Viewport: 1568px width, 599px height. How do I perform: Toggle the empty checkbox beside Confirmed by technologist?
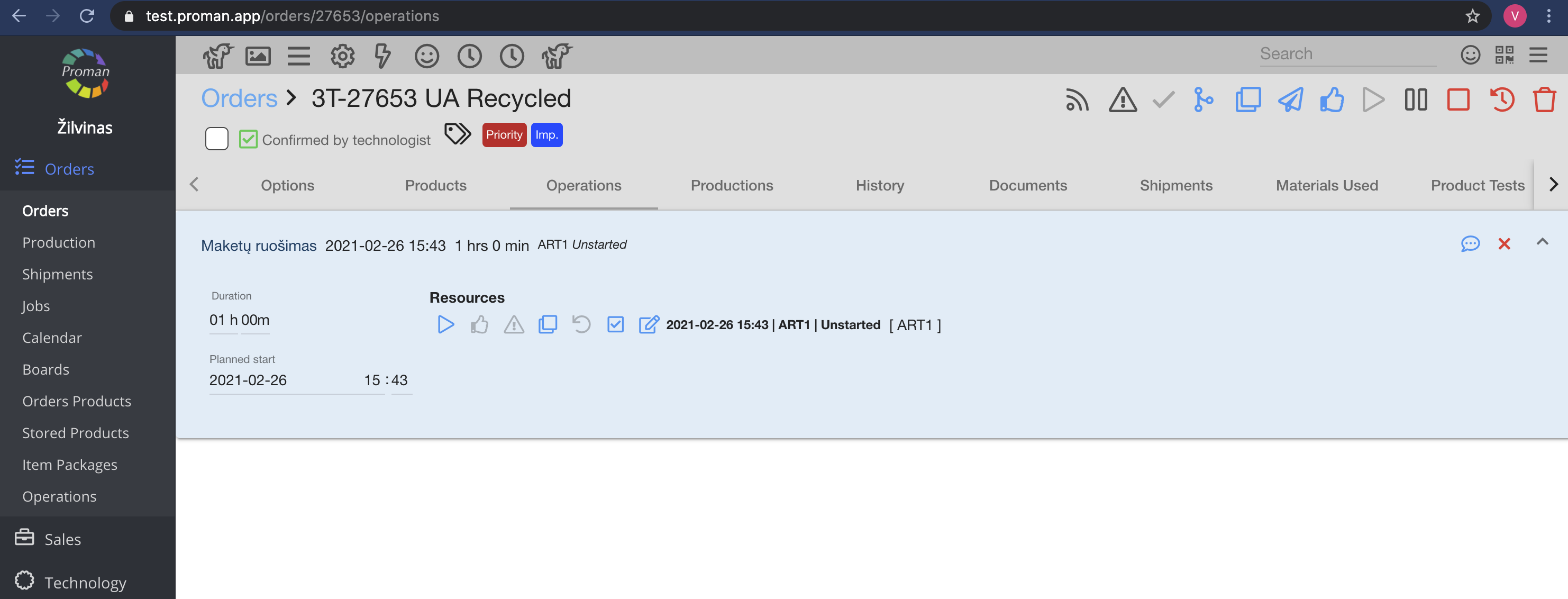(x=217, y=139)
